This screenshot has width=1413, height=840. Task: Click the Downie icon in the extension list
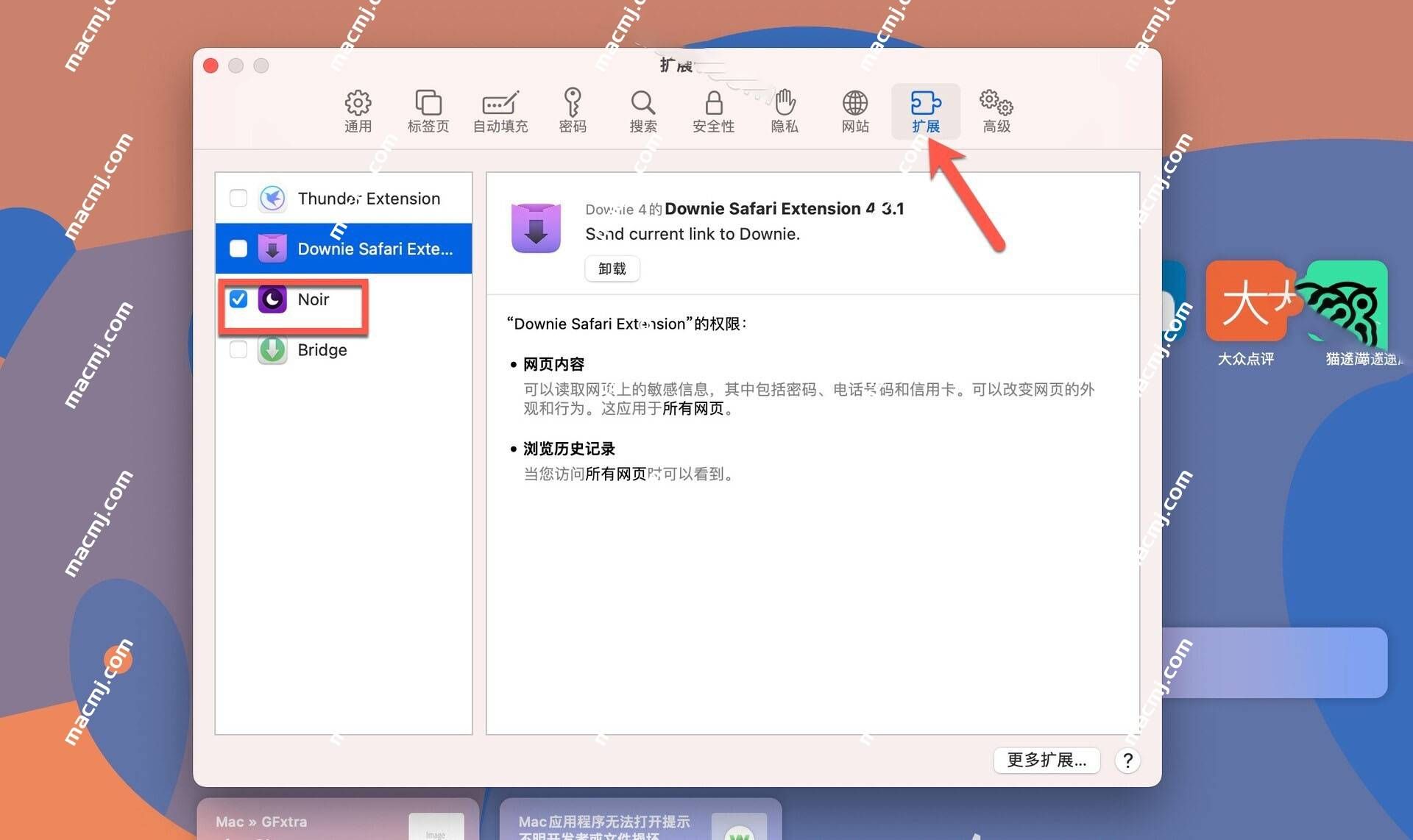[x=272, y=249]
